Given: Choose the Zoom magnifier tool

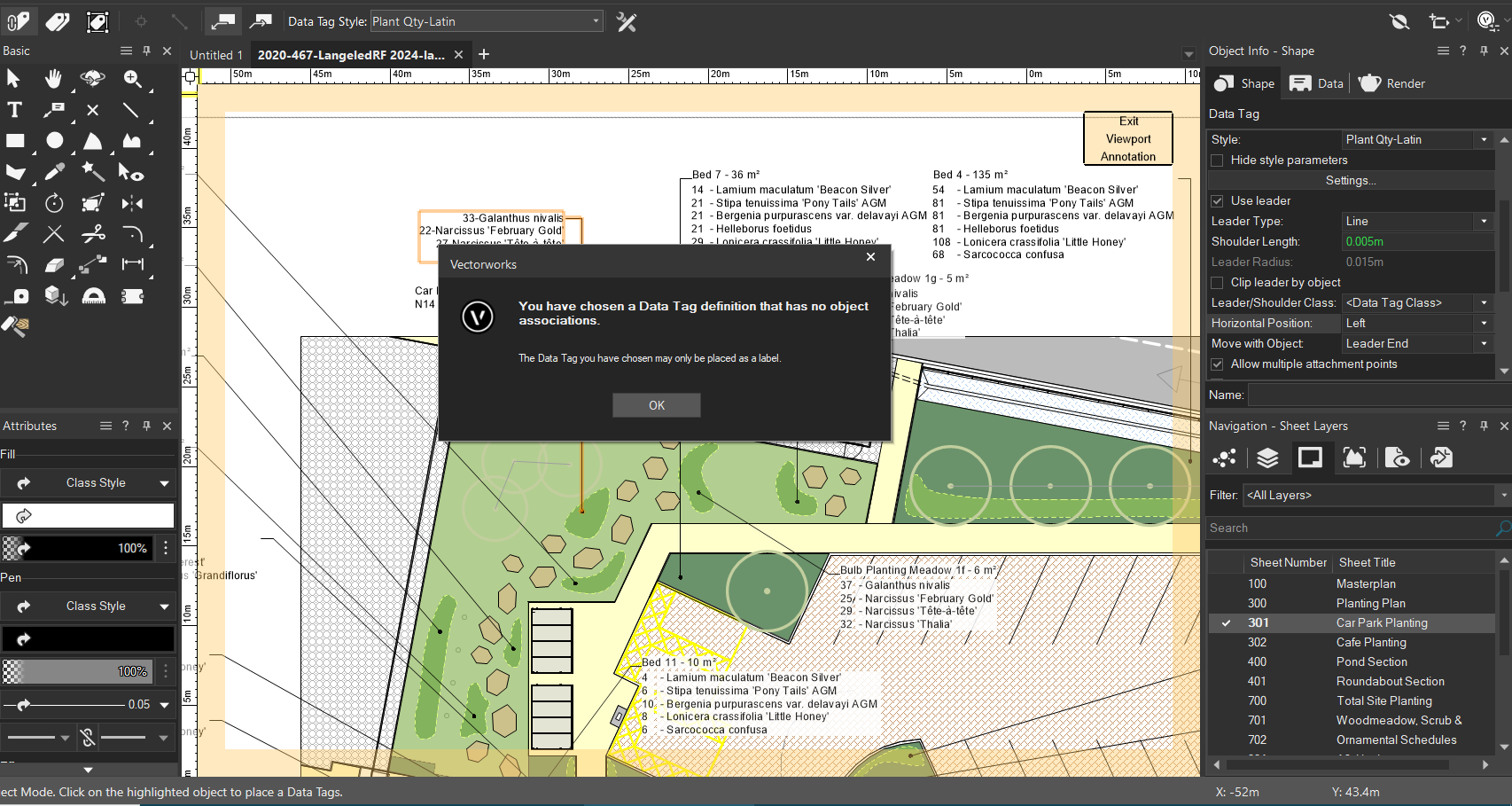Looking at the screenshot, I should tap(132, 79).
